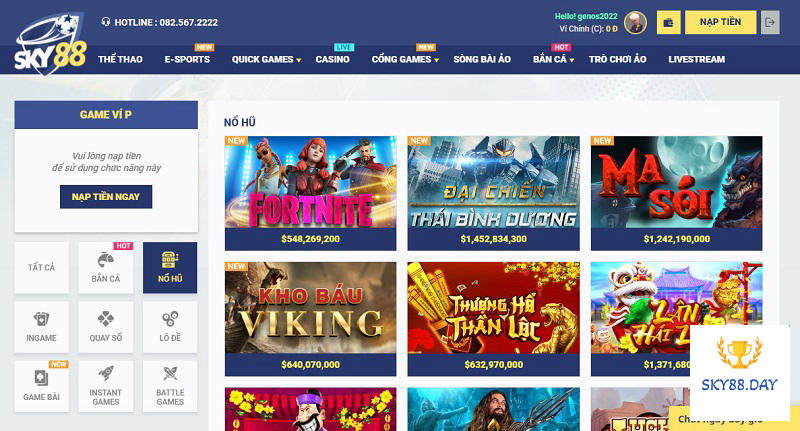Open the Livestream menu item

[x=696, y=59]
